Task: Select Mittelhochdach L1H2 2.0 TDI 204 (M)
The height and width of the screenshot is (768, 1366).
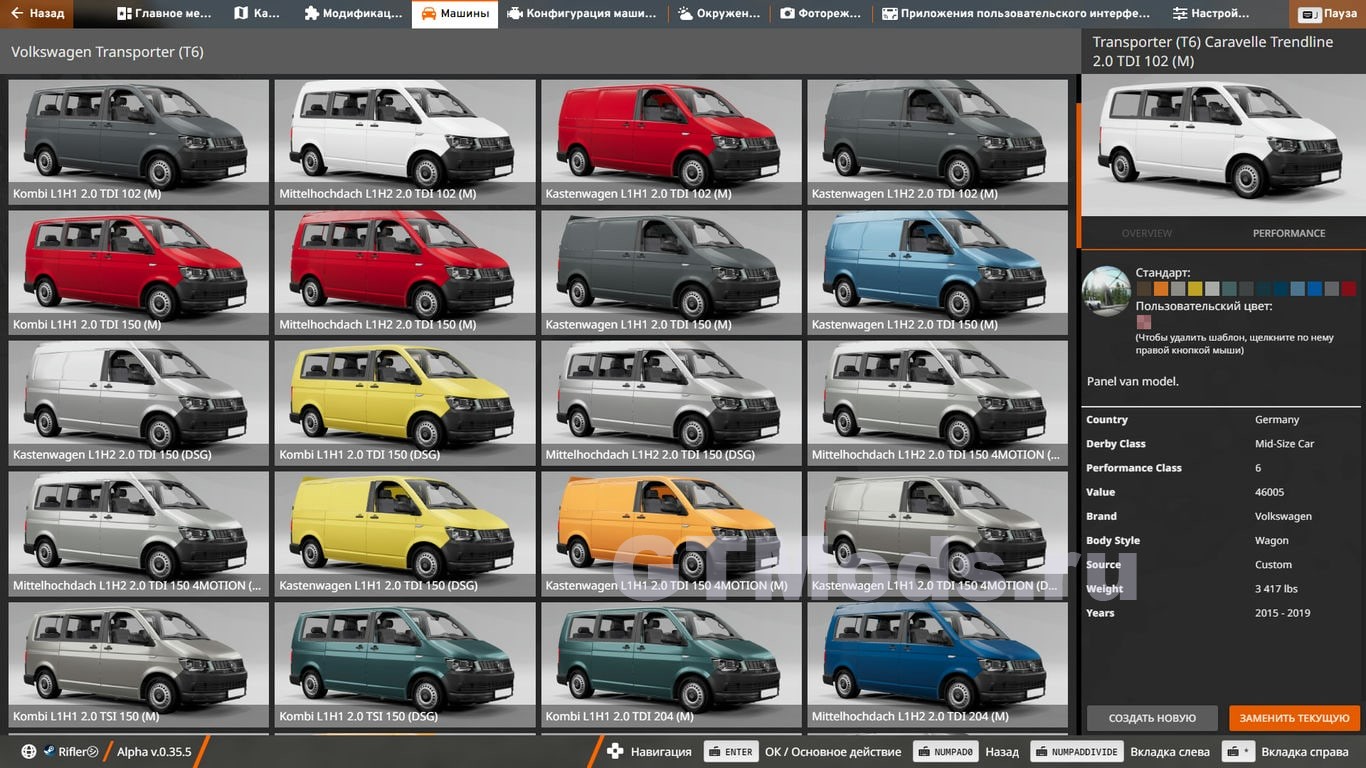Action: (x=937, y=665)
